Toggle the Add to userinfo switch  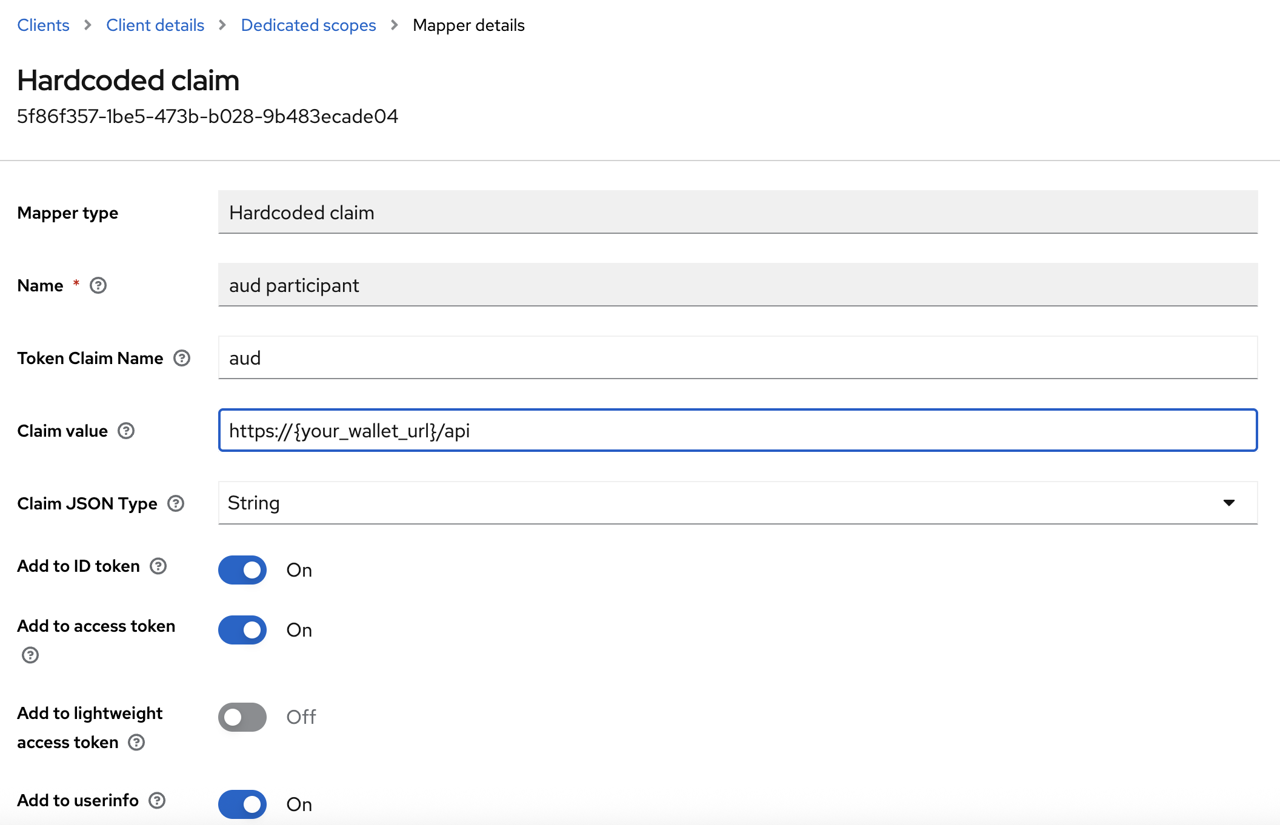tap(242, 804)
